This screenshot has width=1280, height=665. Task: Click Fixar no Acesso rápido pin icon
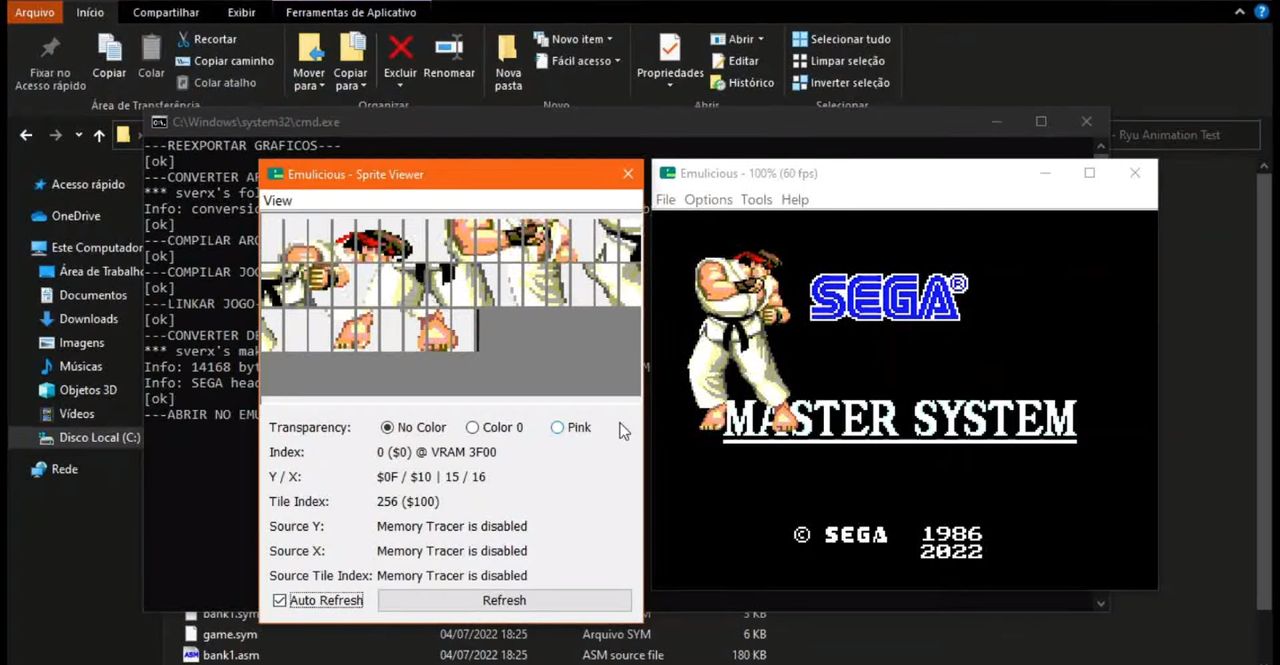click(50, 48)
